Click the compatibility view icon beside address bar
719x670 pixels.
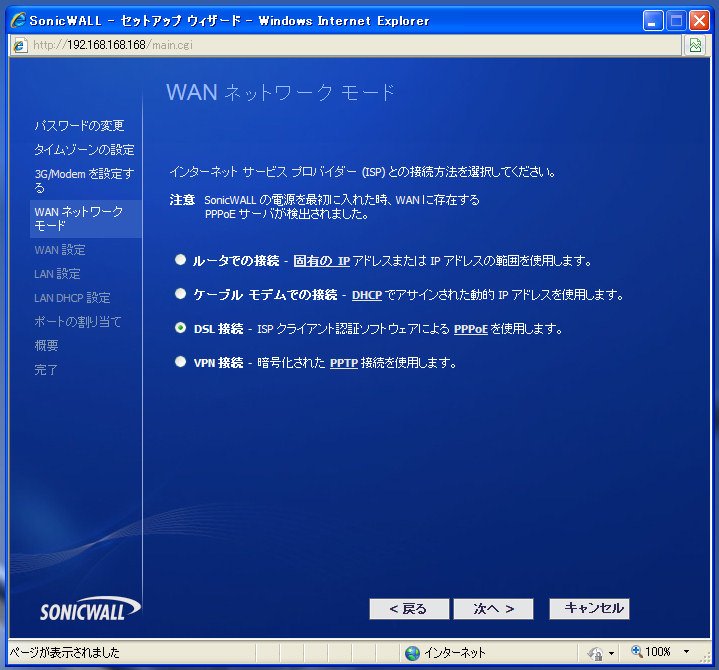click(x=695, y=45)
